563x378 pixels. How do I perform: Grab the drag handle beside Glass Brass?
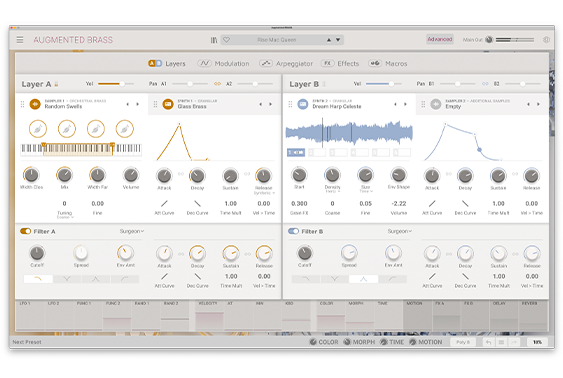[155, 104]
